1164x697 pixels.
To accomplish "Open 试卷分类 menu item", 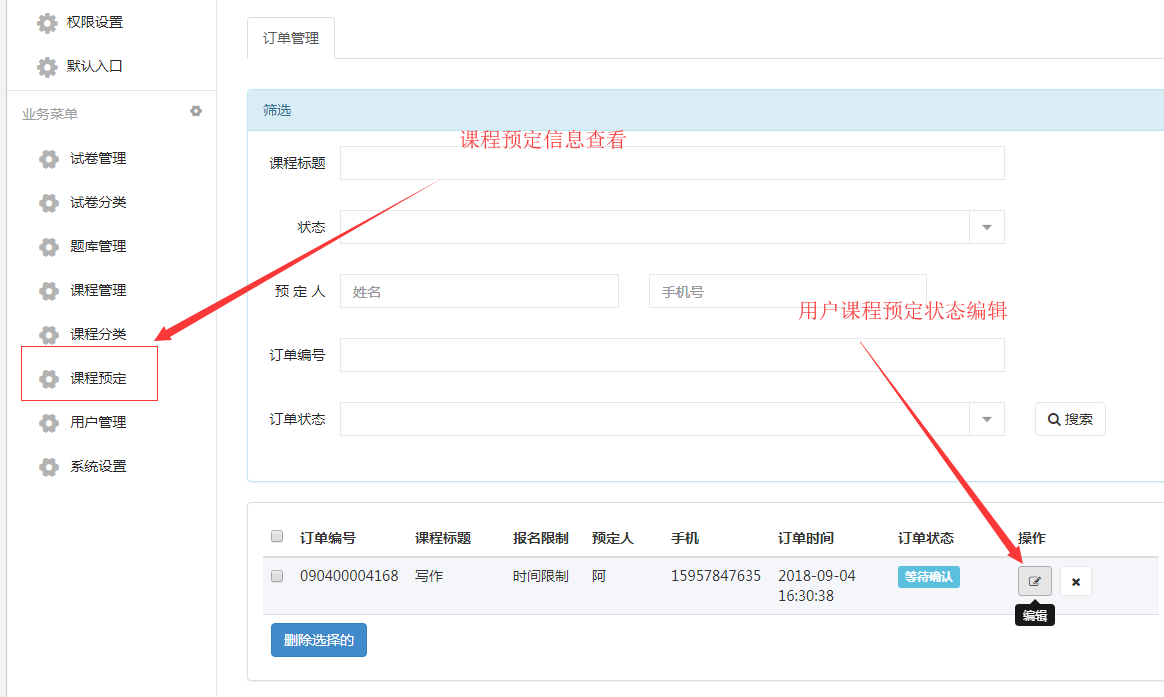I will pos(98,202).
